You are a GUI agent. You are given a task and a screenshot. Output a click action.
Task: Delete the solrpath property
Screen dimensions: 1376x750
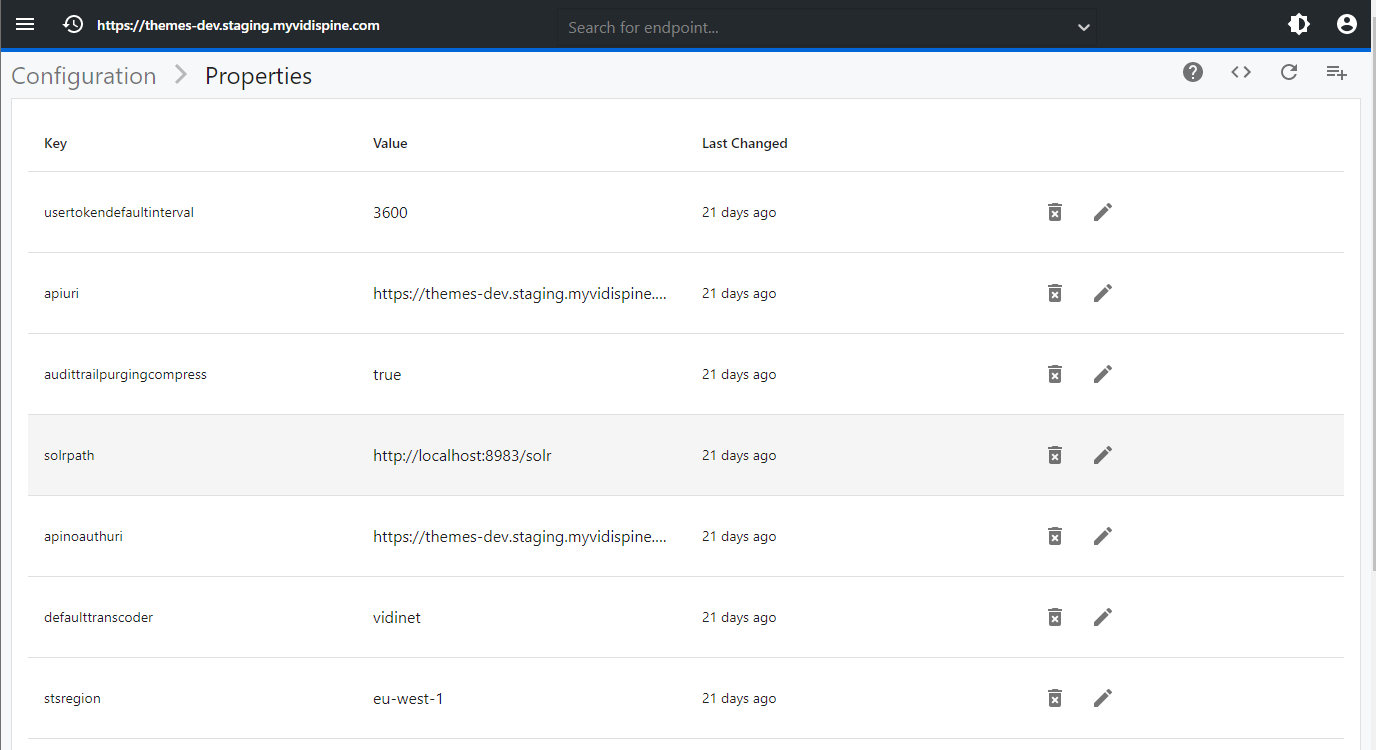pyautogui.click(x=1054, y=455)
